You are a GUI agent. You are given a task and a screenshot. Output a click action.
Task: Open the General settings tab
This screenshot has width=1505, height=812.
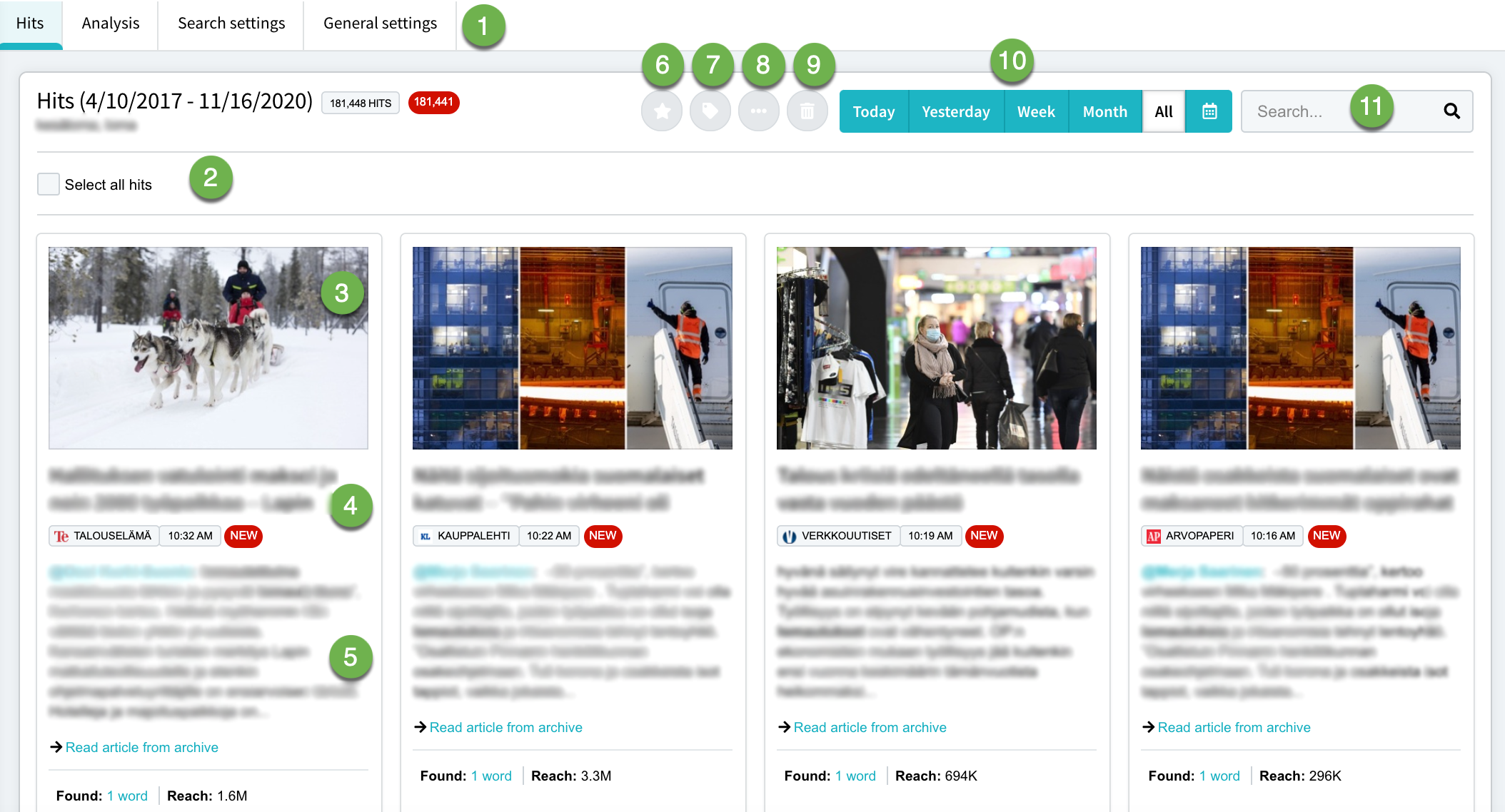[x=380, y=24]
